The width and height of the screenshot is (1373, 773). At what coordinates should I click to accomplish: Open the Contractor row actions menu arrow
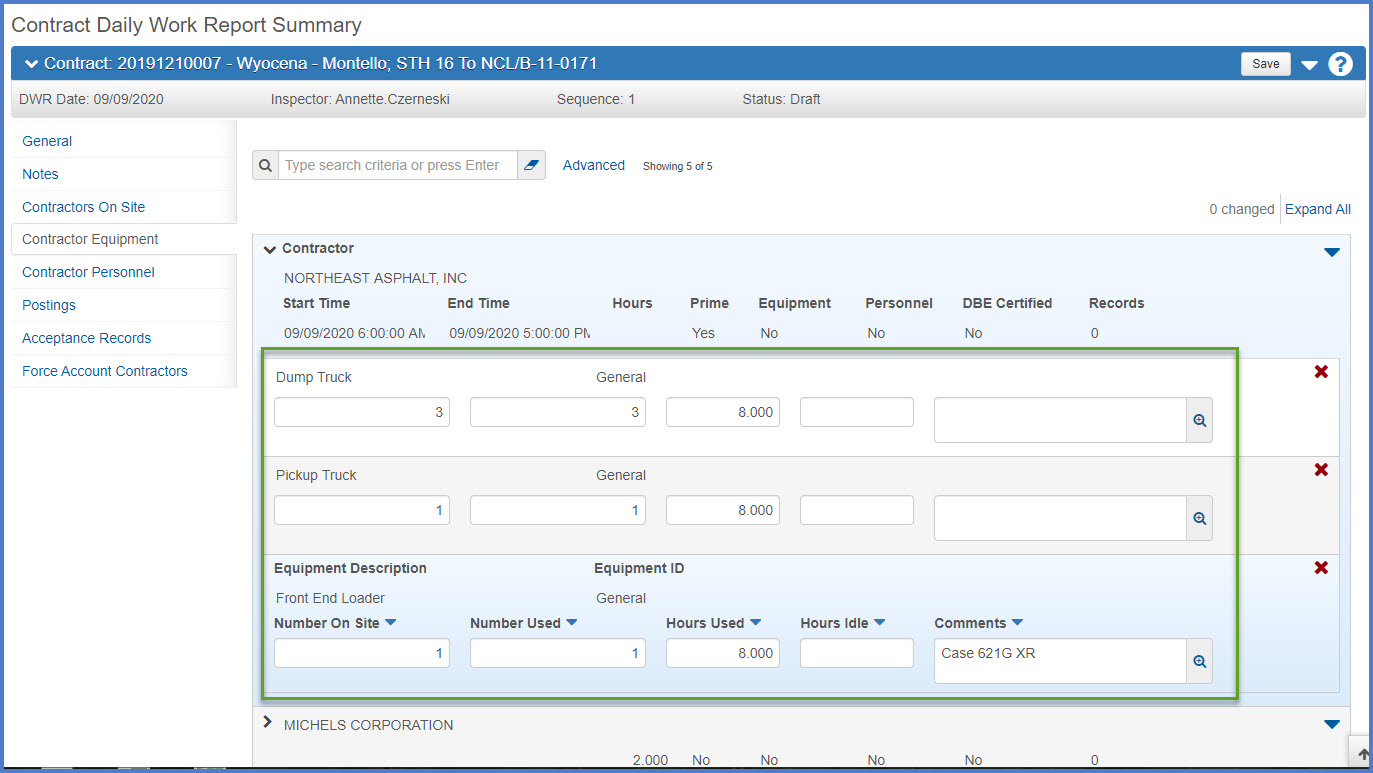1331,252
